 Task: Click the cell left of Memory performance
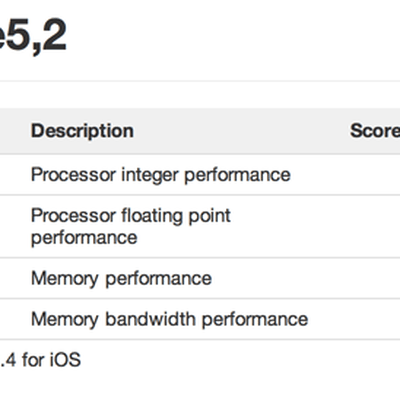click(13, 278)
